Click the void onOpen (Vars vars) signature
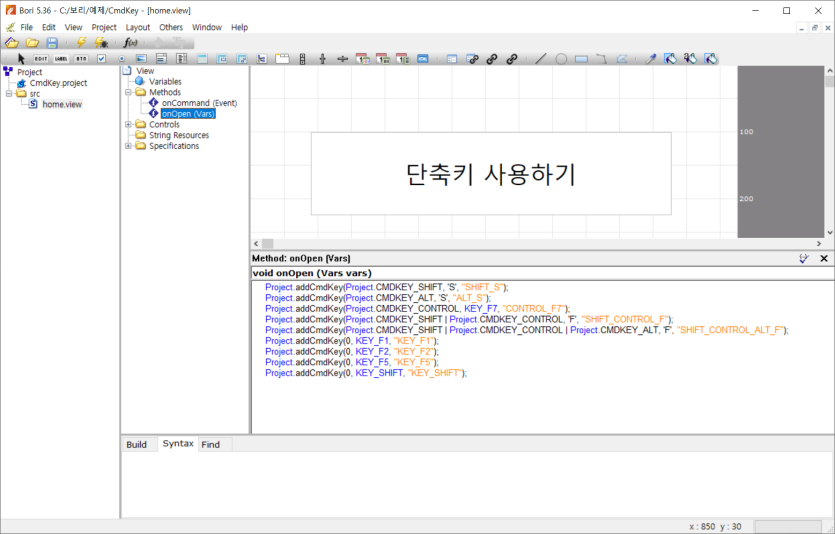 tap(312, 273)
